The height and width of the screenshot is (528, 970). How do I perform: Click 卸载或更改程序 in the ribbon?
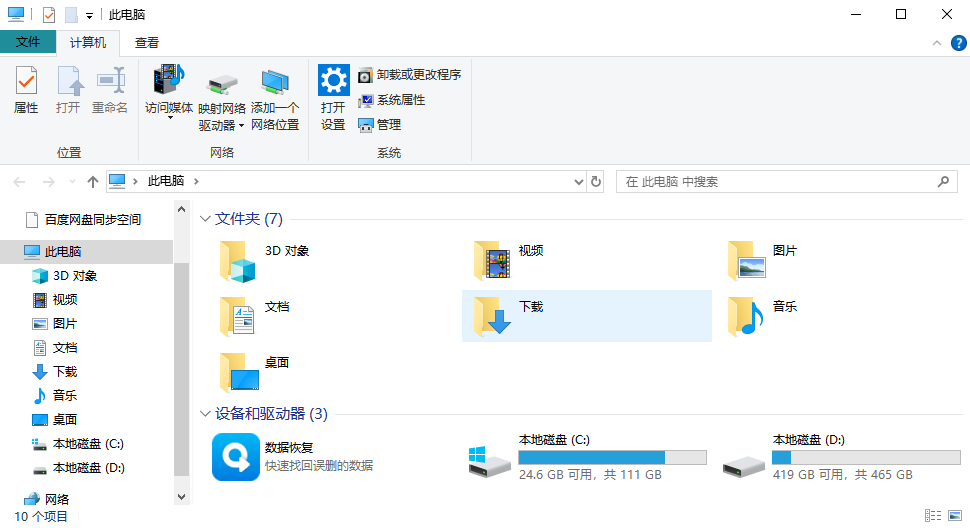pyautogui.click(x=410, y=75)
